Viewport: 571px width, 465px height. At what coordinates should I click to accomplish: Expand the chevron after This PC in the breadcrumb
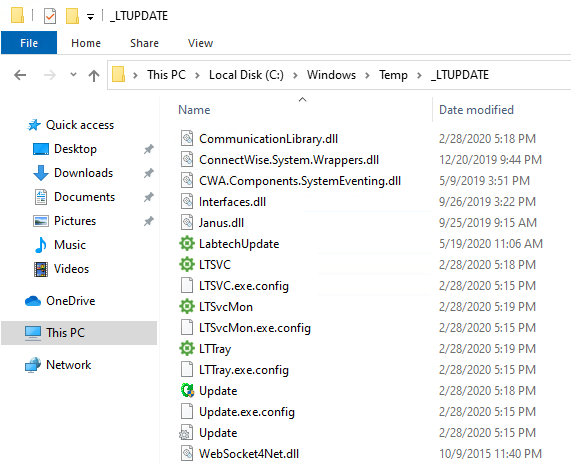(x=197, y=75)
